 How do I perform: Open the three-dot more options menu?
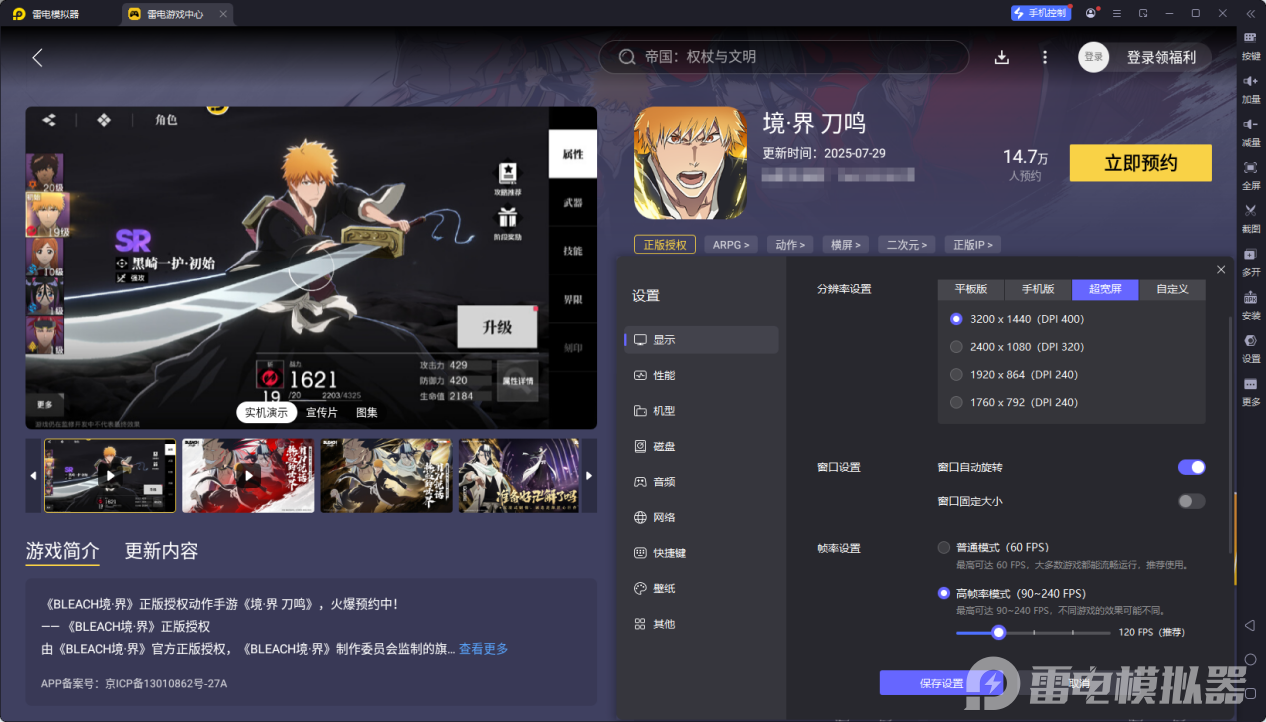(x=1045, y=57)
